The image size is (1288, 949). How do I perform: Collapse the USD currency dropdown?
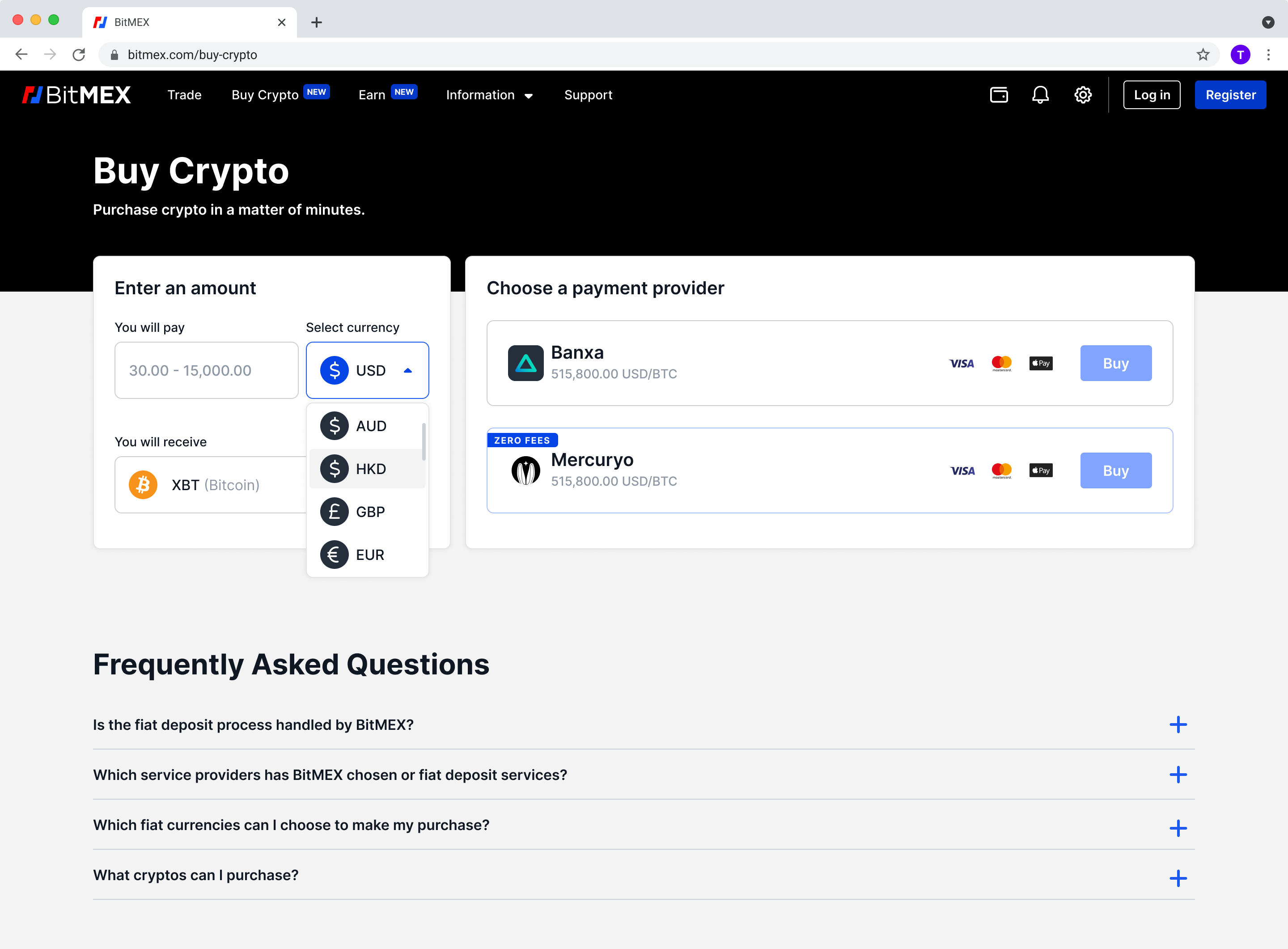click(408, 371)
